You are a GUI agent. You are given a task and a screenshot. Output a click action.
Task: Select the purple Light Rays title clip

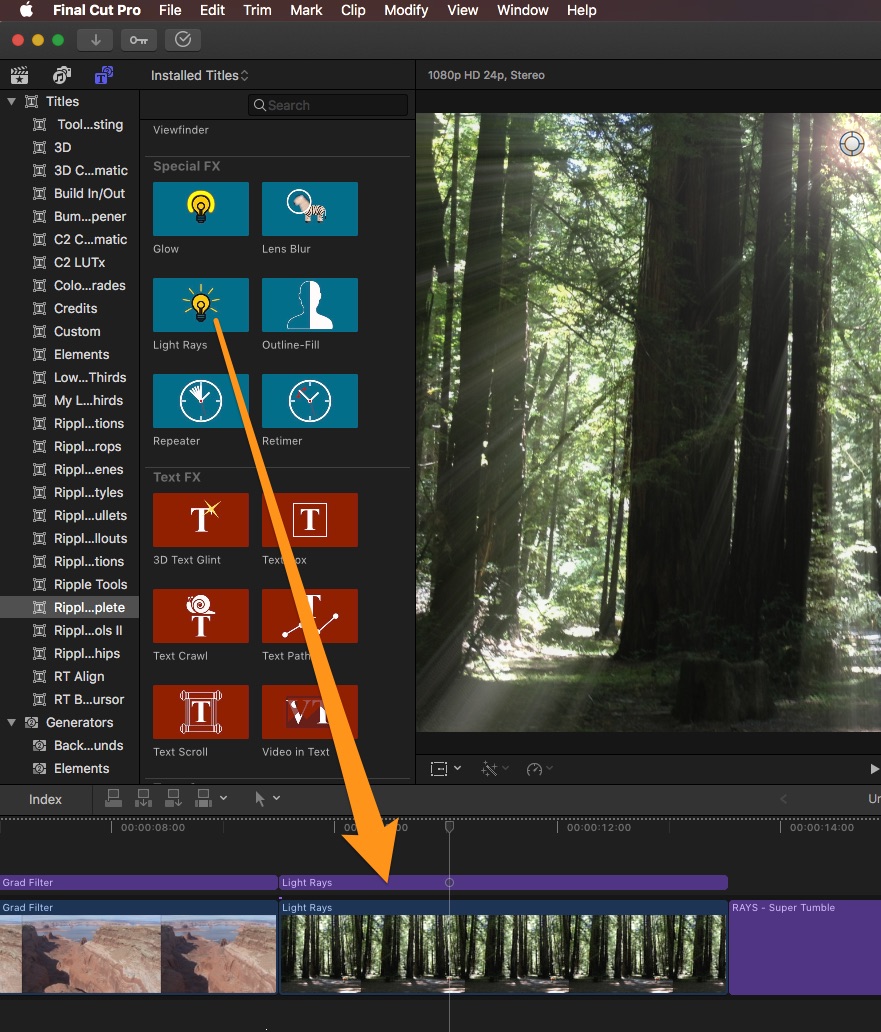pyautogui.click(x=503, y=883)
